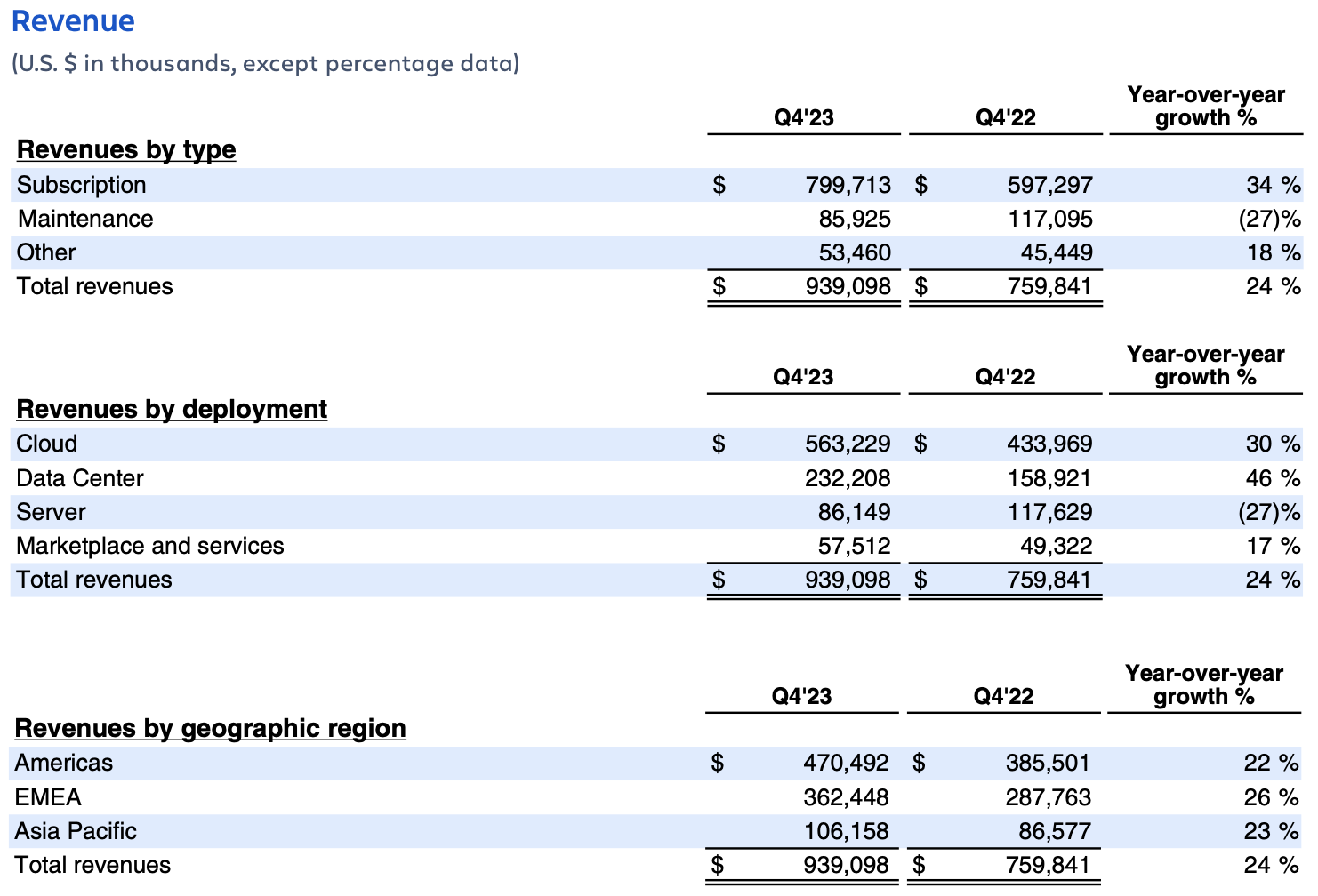This screenshot has width=1318, height=896.
Task: Select the Data Center 46% growth cell
Action: coord(1272,478)
